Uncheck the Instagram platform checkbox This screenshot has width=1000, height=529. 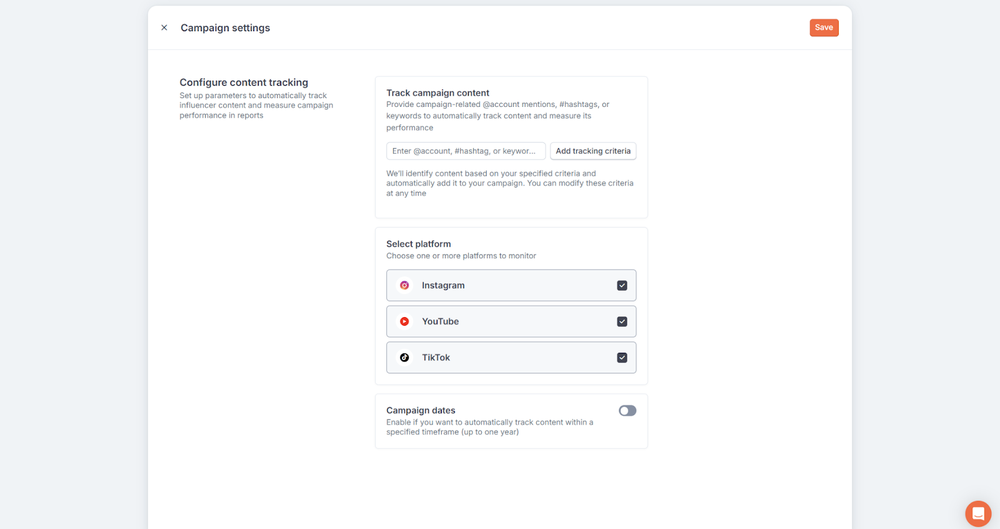click(622, 285)
